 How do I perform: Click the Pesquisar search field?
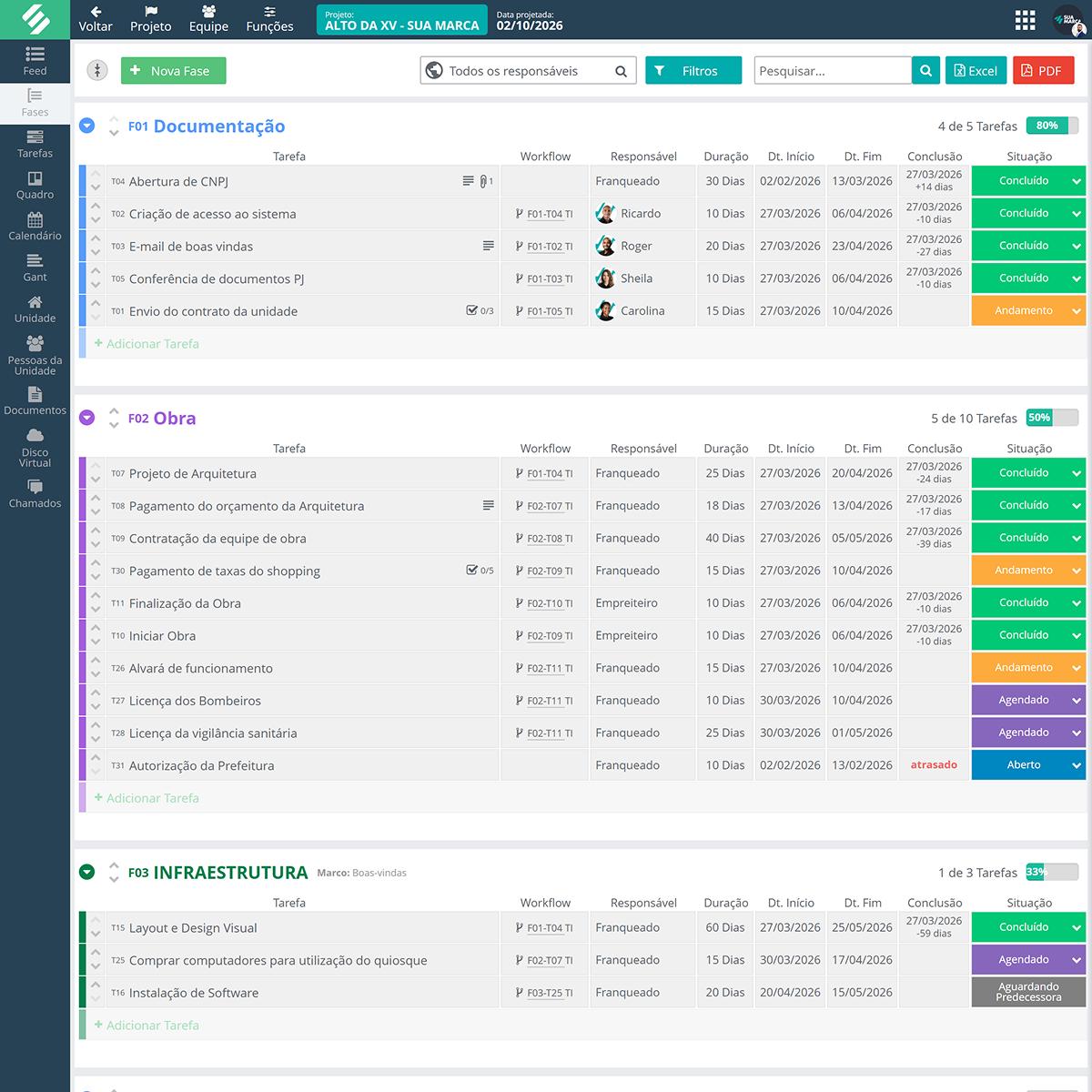pyautogui.click(x=832, y=71)
